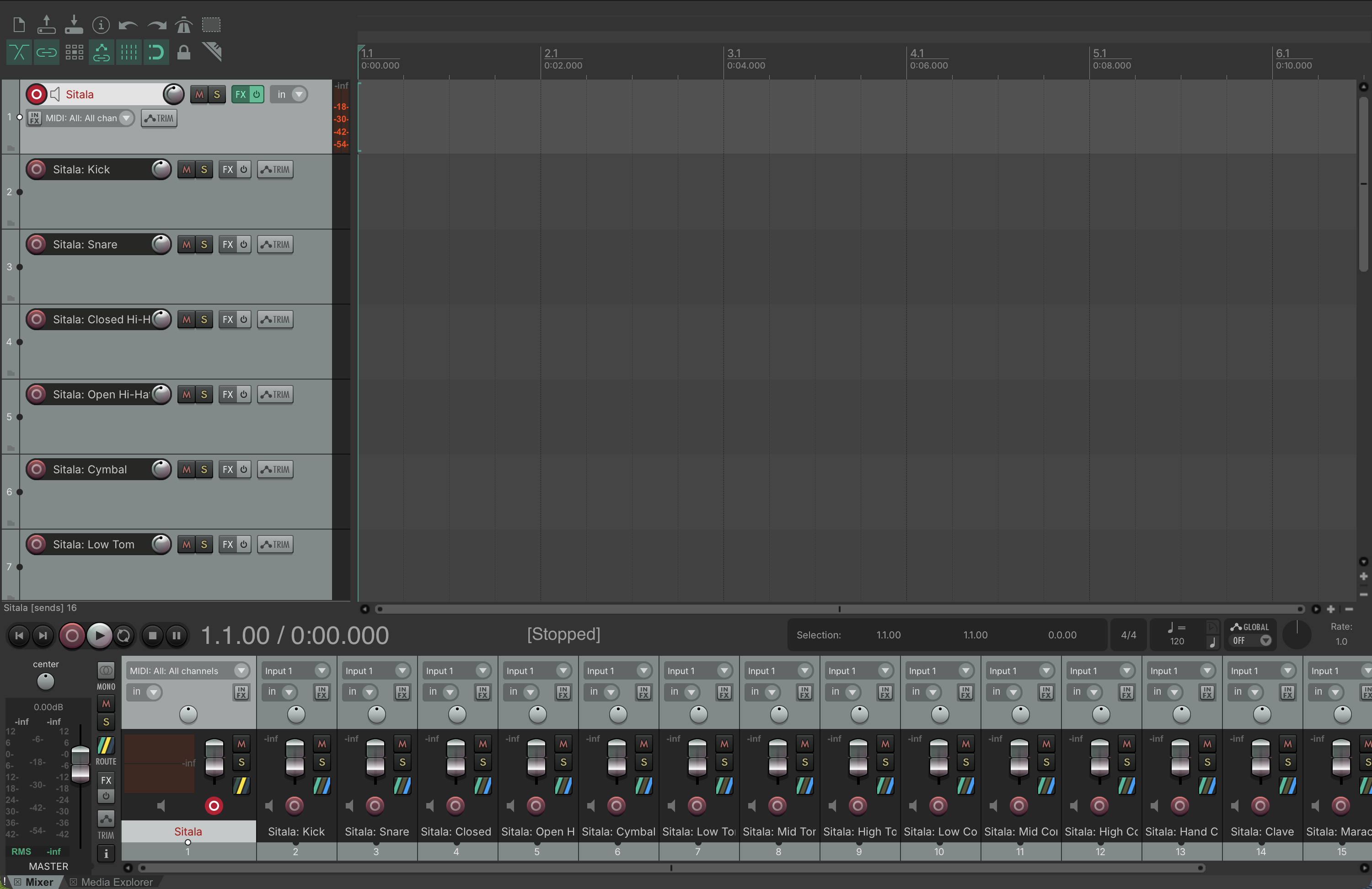Image resolution: width=1372 pixels, height=889 pixels.
Task: Click the Redo arrow icon
Action: pyautogui.click(x=156, y=25)
